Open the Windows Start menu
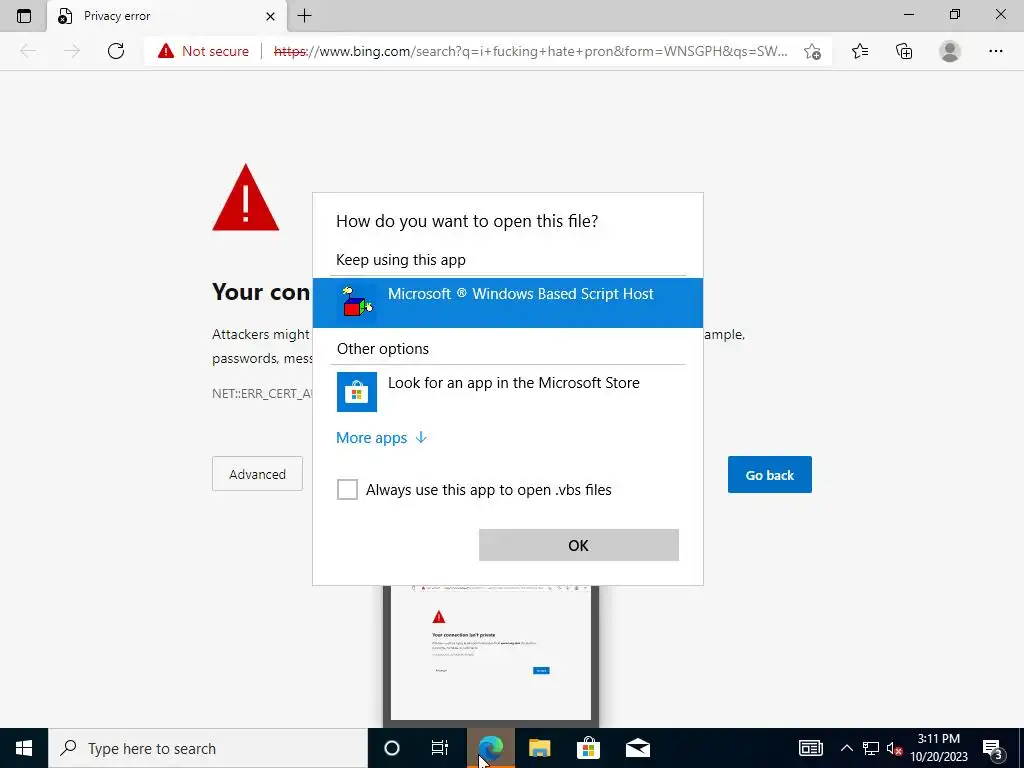1024x768 pixels. coord(24,748)
